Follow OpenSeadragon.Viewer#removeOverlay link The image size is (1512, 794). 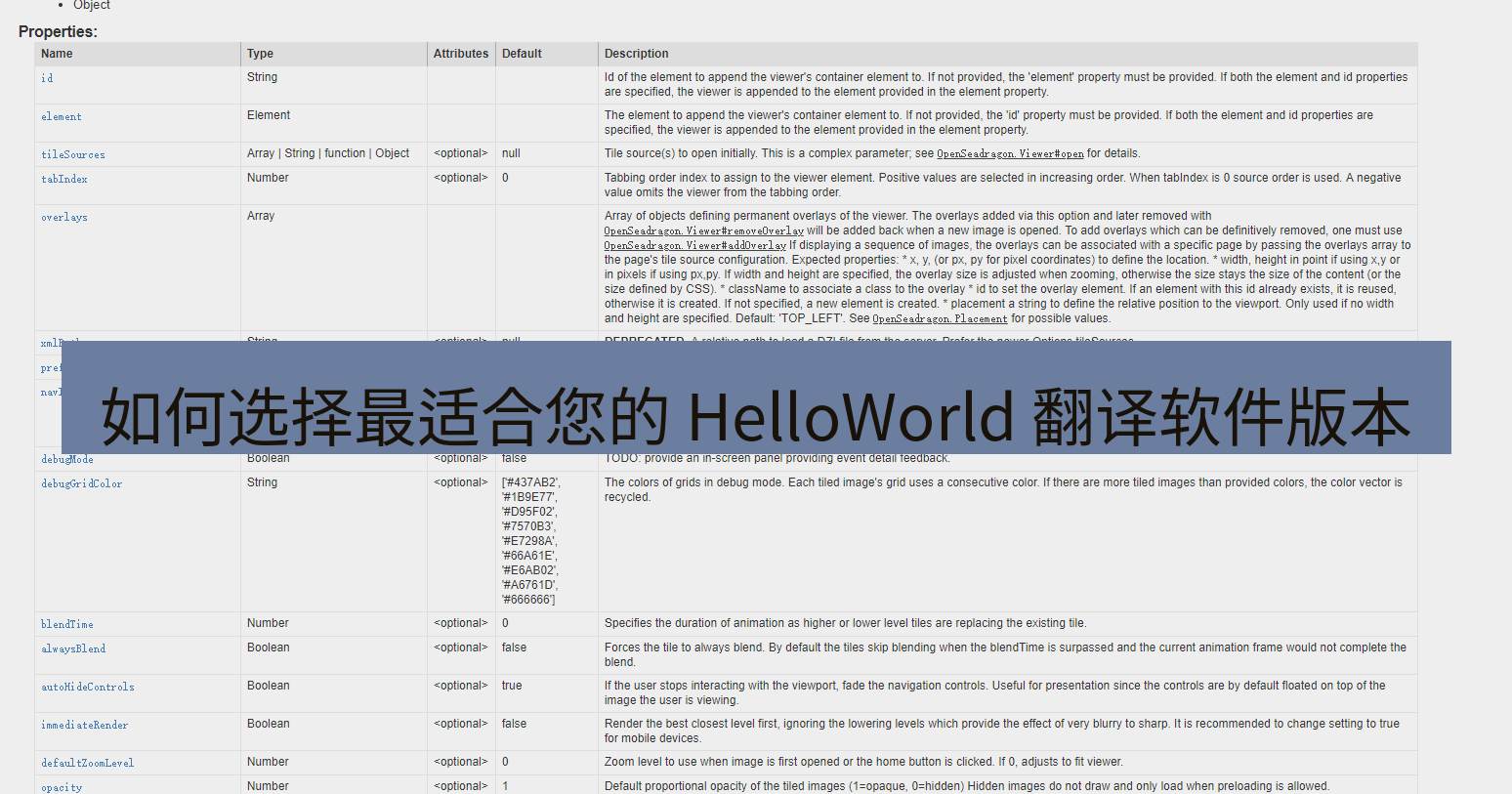click(x=704, y=231)
